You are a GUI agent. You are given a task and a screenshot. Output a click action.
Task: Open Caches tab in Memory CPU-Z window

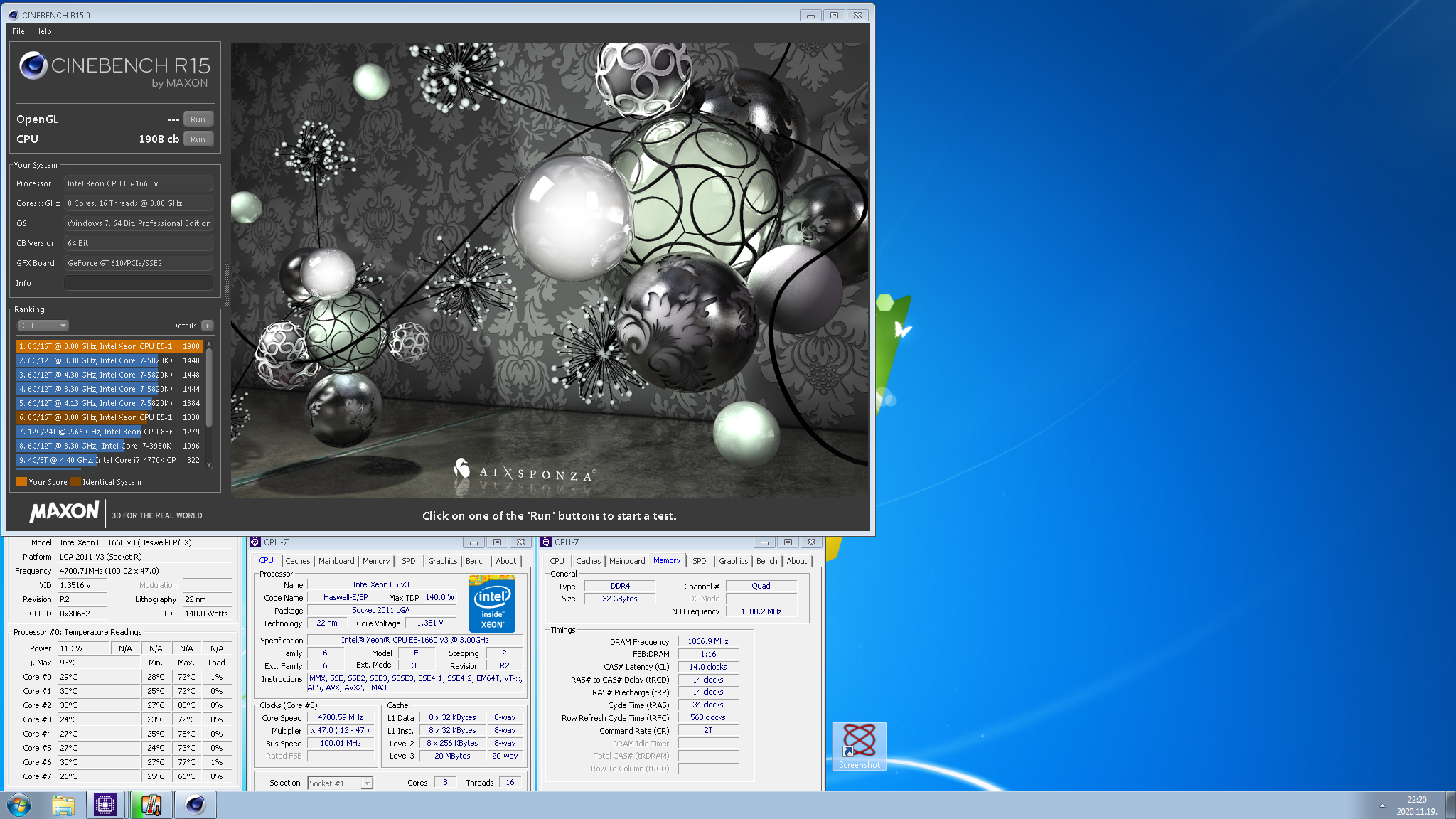588,561
